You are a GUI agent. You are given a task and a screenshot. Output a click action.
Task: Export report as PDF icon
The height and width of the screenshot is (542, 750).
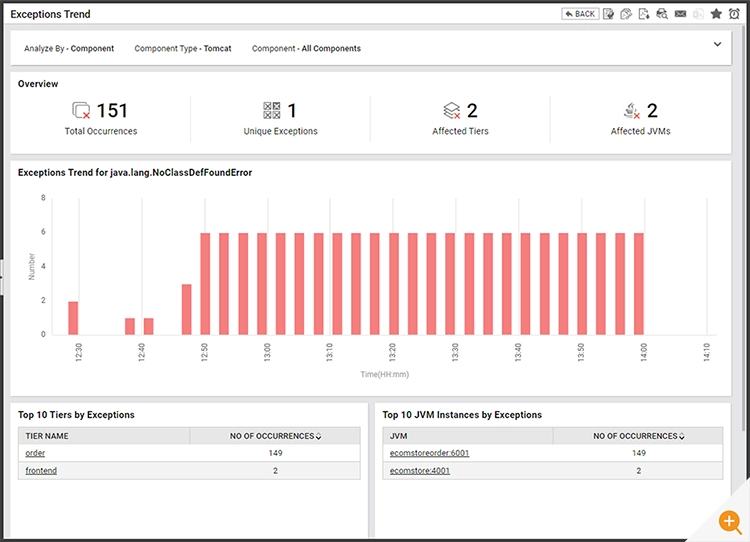(x=644, y=14)
